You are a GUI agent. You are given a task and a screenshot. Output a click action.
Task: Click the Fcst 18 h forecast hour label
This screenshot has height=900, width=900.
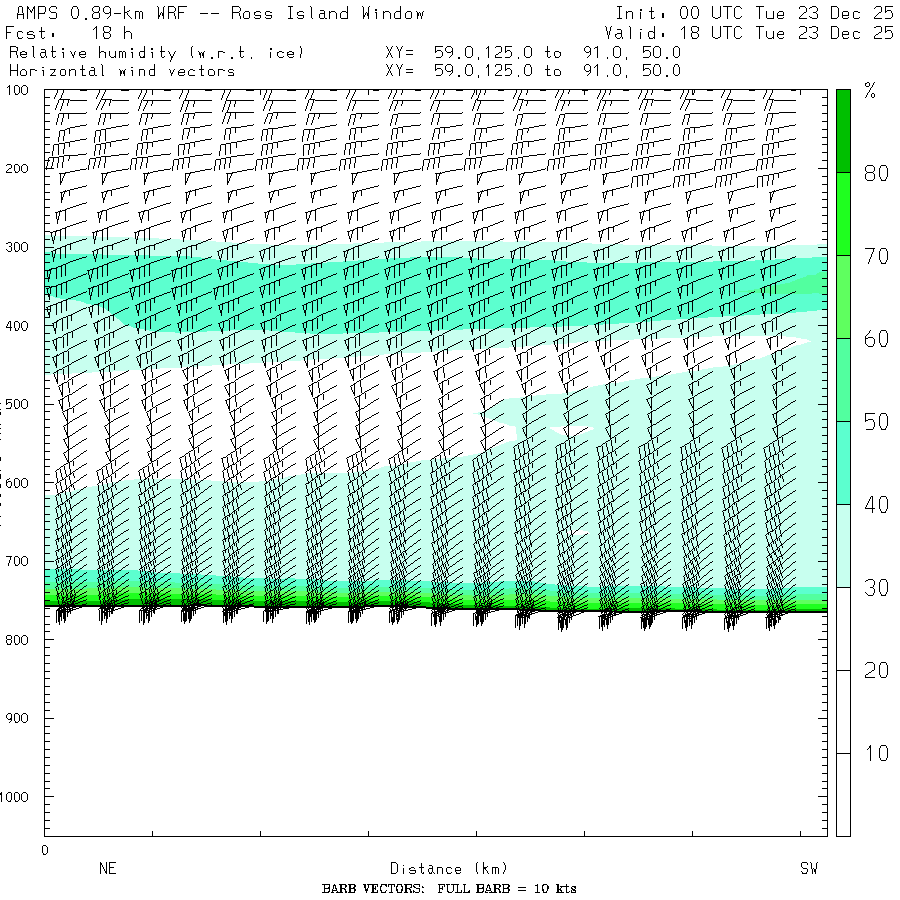(x=68, y=33)
